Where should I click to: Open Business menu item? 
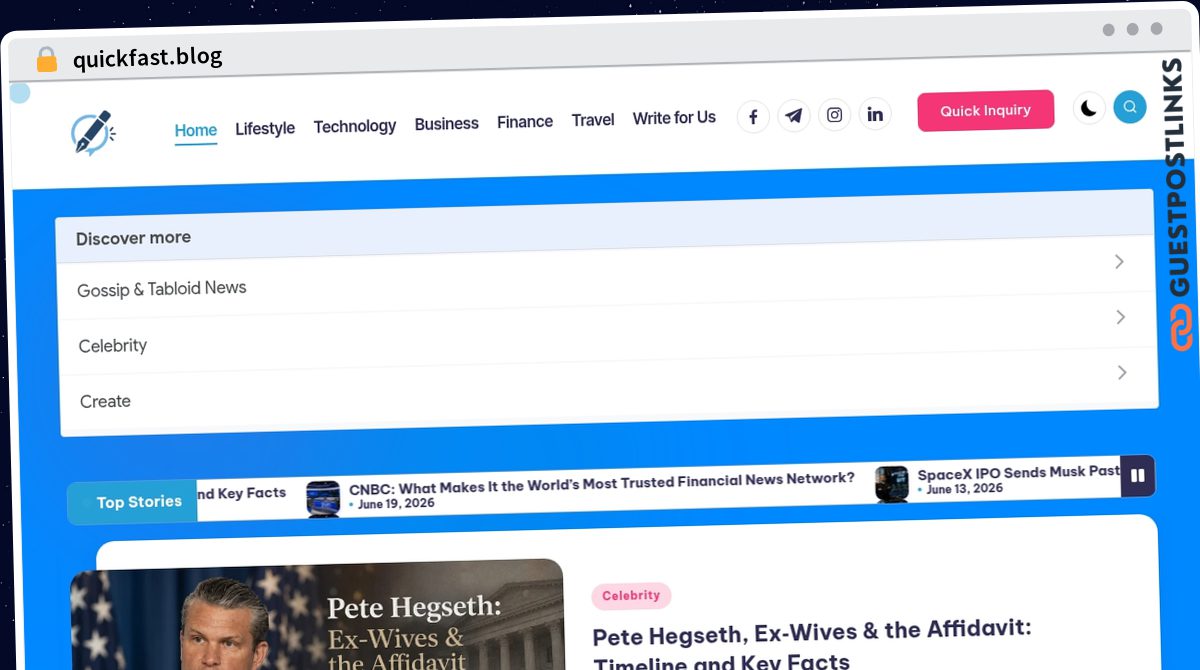(447, 124)
